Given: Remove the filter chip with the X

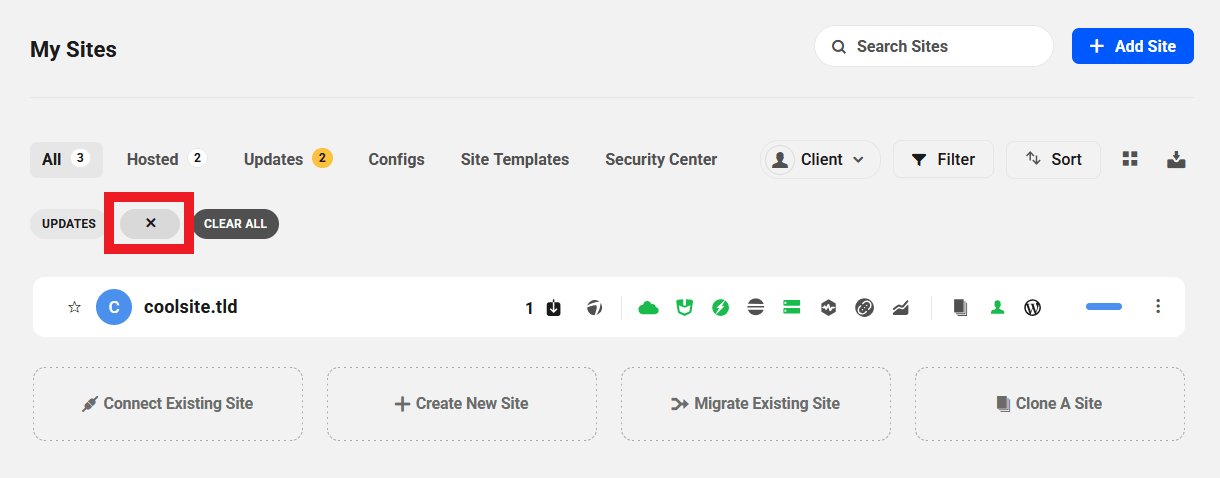Looking at the screenshot, I should pyautogui.click(x=150, y=223).
